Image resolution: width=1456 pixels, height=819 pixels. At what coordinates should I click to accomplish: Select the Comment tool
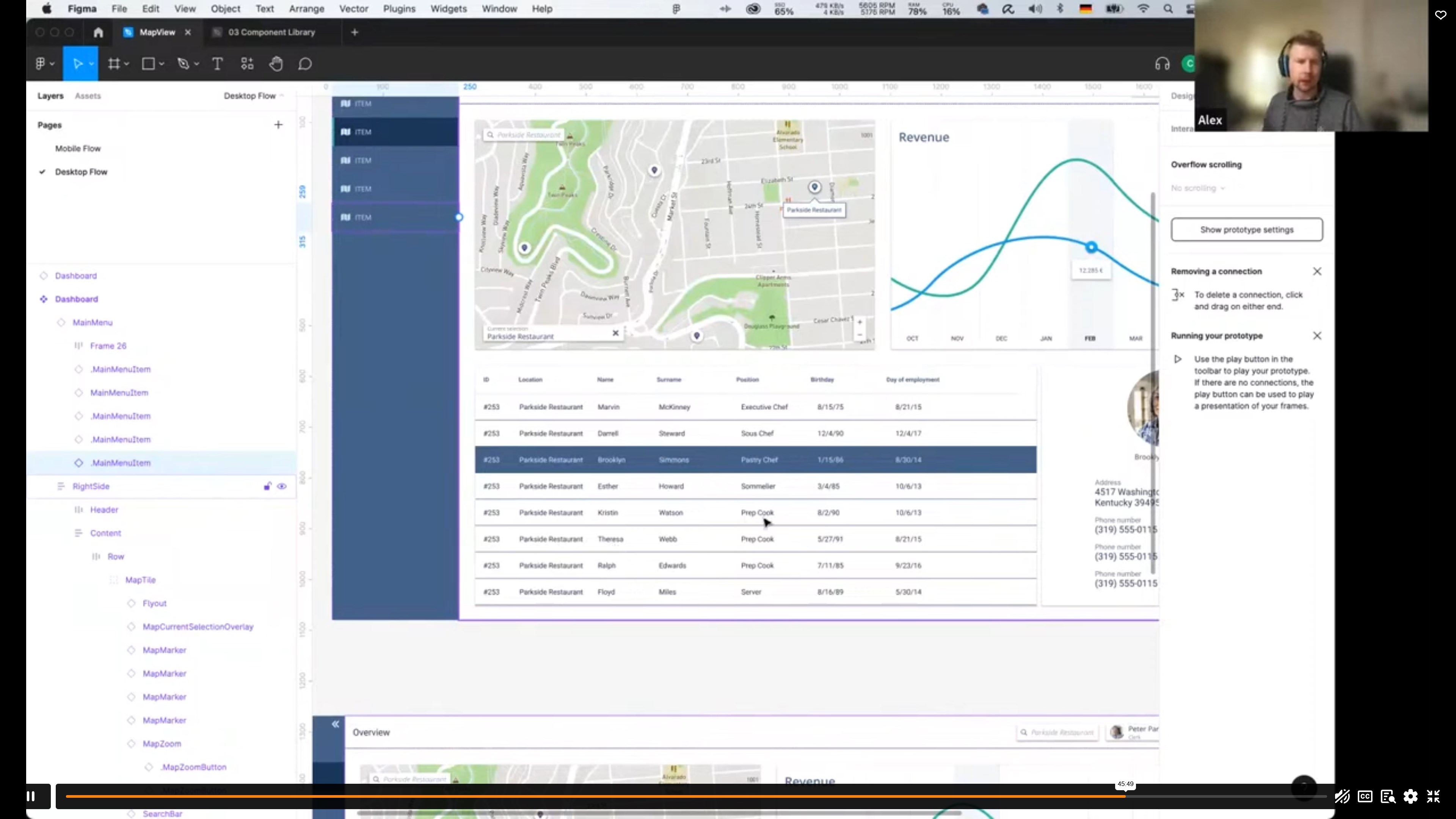point(305,64)
